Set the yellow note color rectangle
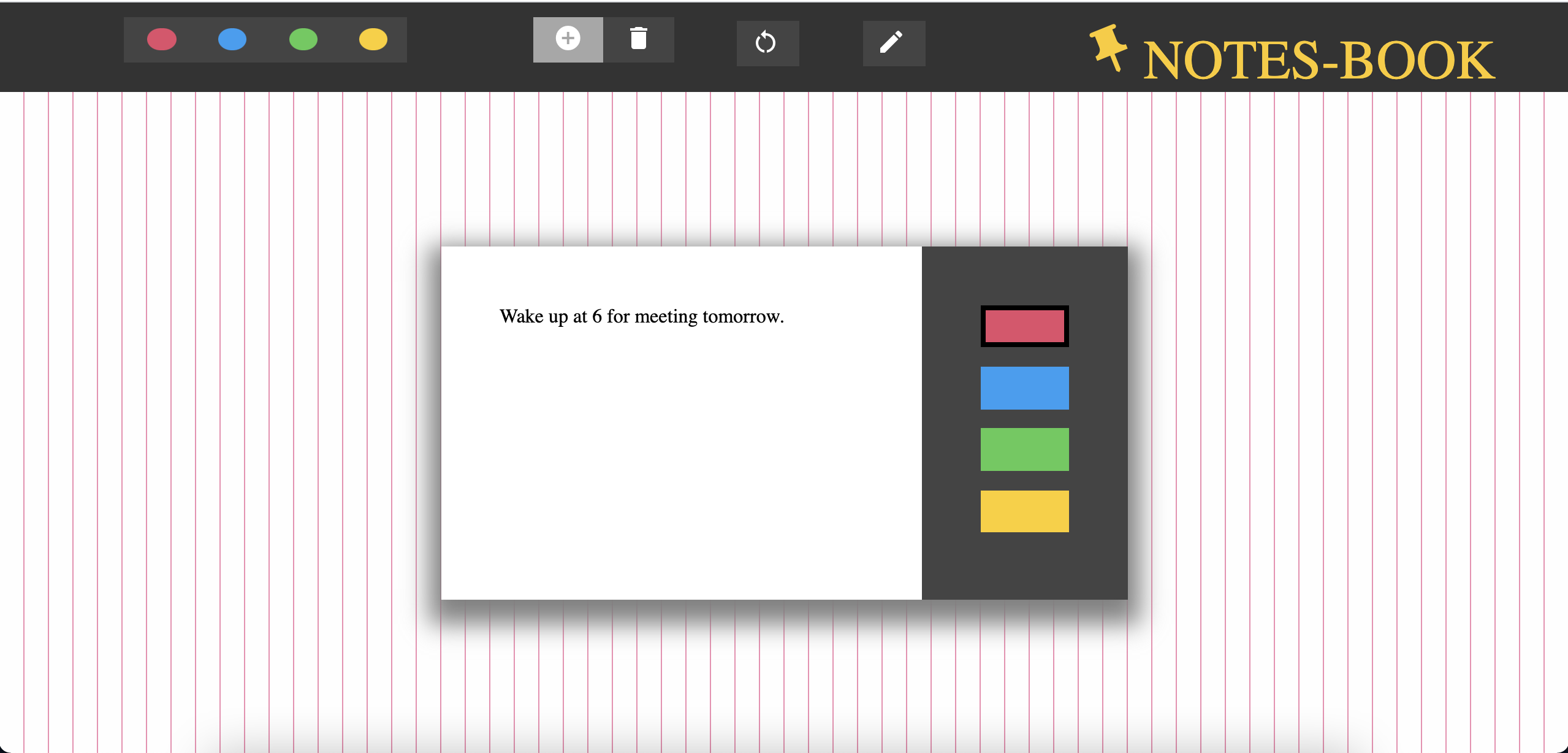 (x=1024, y=511)
